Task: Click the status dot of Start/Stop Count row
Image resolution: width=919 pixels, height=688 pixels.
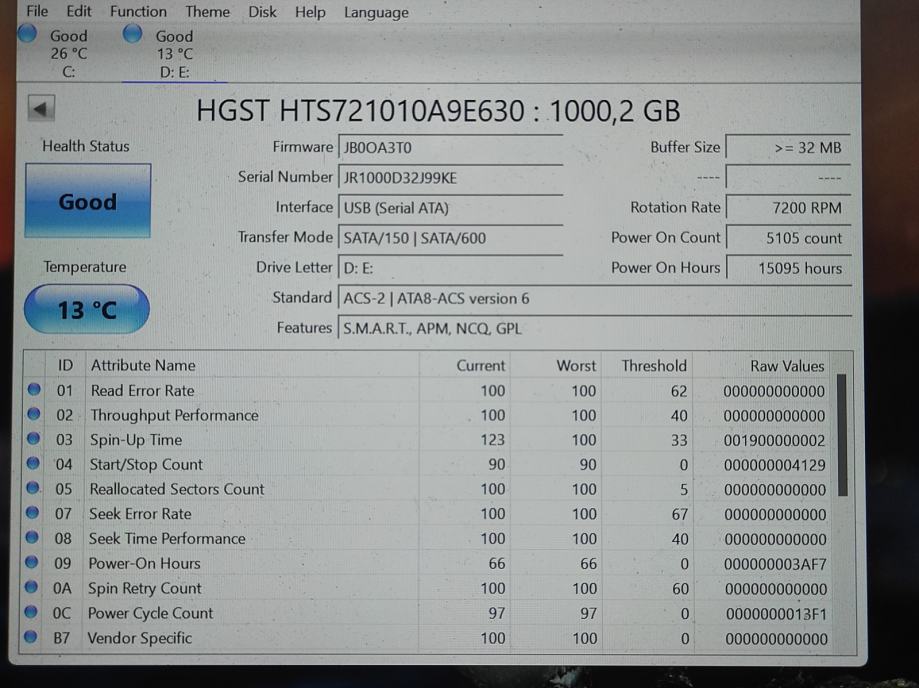Action: (33, 463)
